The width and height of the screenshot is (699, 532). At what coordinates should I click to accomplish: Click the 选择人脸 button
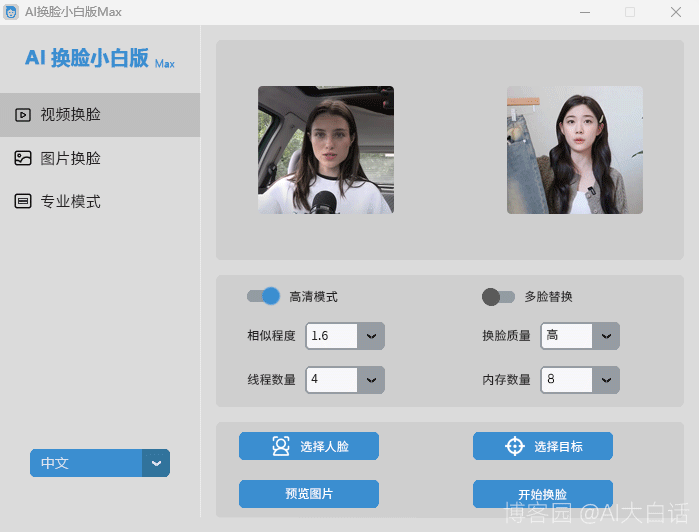click(309, 446)
